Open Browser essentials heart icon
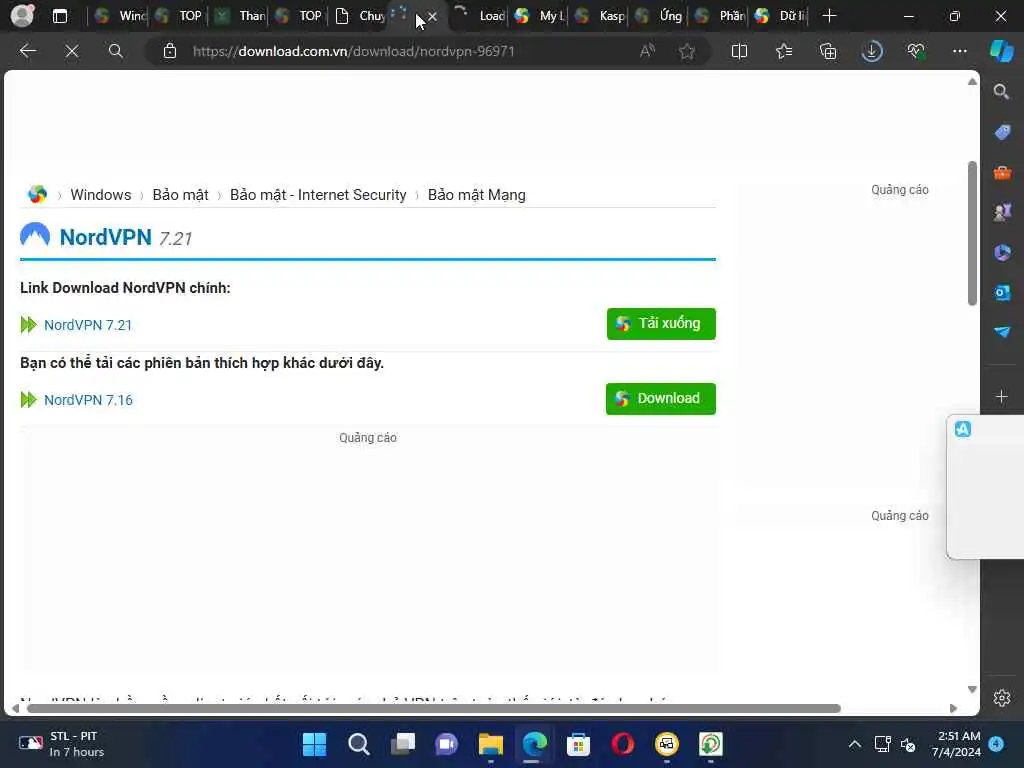 (x=916, y=51)
